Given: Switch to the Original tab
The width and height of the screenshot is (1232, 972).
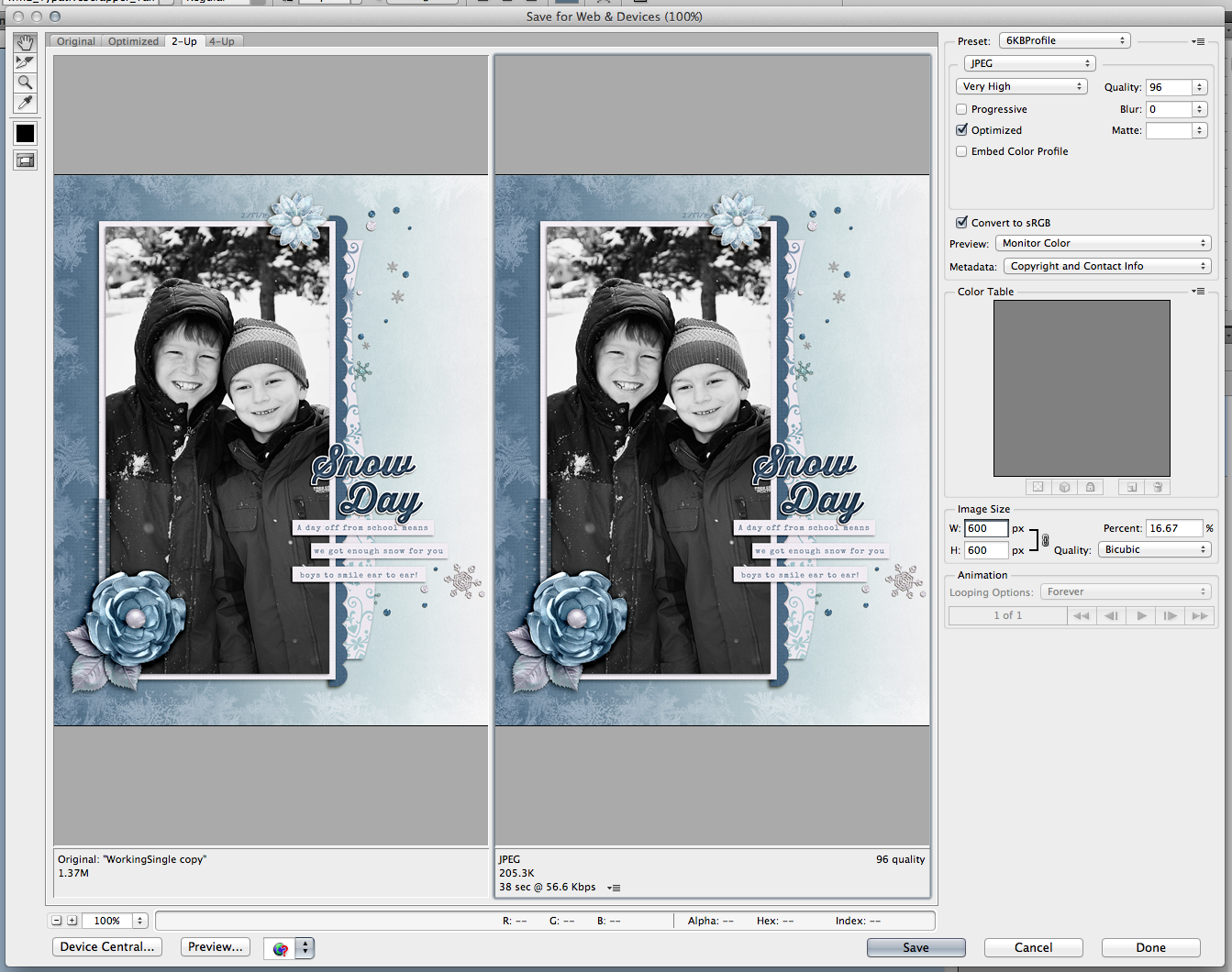Looking at the screenshot, I should click(75, 41).
